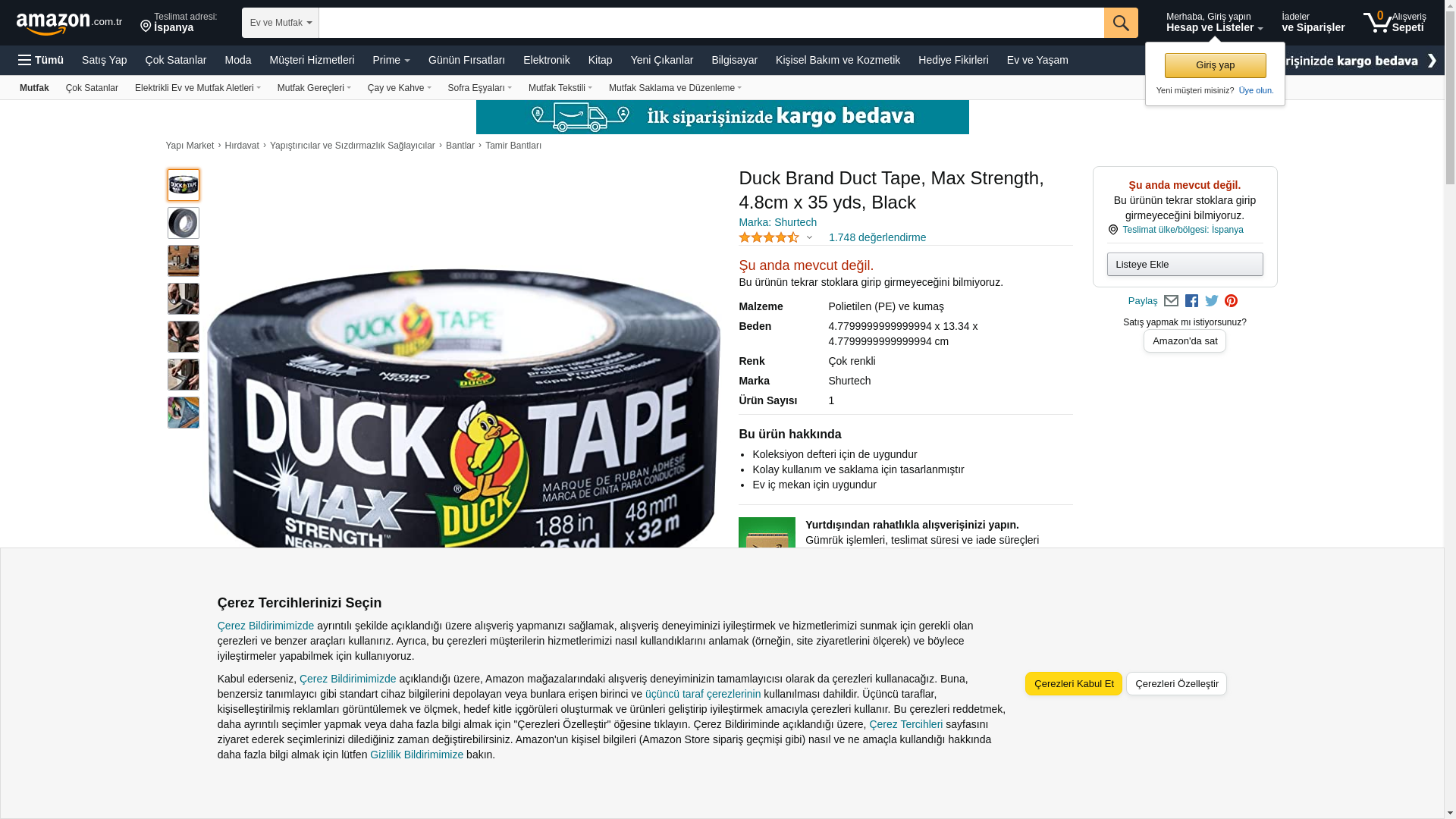Viewport: 1456px width, 819px height.
Task: Open the Elektronik navigation item
Action: coord(546,60)
